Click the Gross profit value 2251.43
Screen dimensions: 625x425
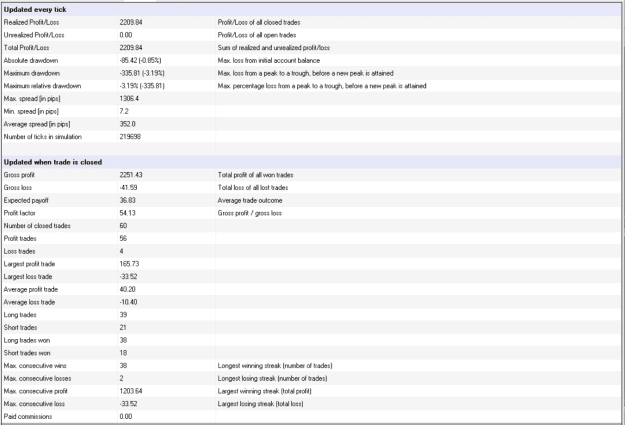[131, 175]
